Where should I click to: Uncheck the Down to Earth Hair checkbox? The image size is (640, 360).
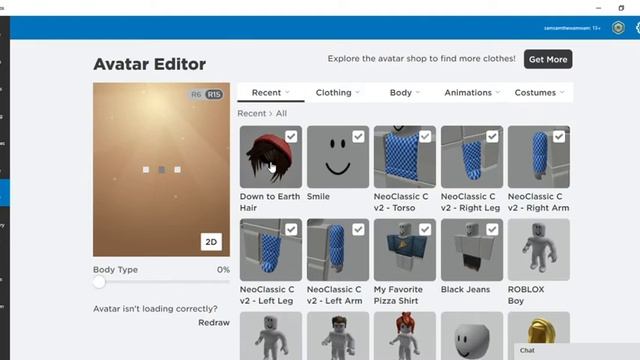click(x=291, y=136)
